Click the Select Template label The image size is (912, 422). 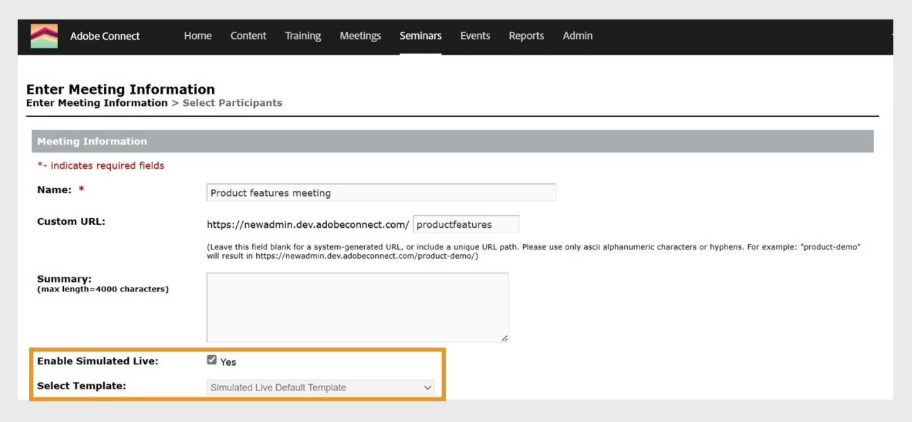pos(81,385)
